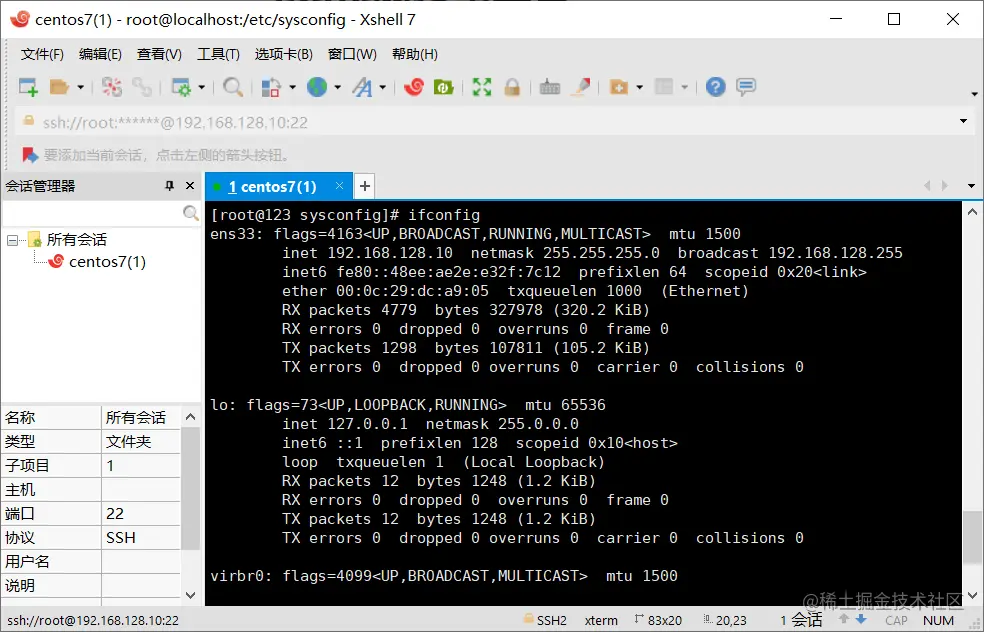Click terminal scrollbar up arrow
Image resolution: width=984 pixels, height=632 pixels.
click(972, 212)
